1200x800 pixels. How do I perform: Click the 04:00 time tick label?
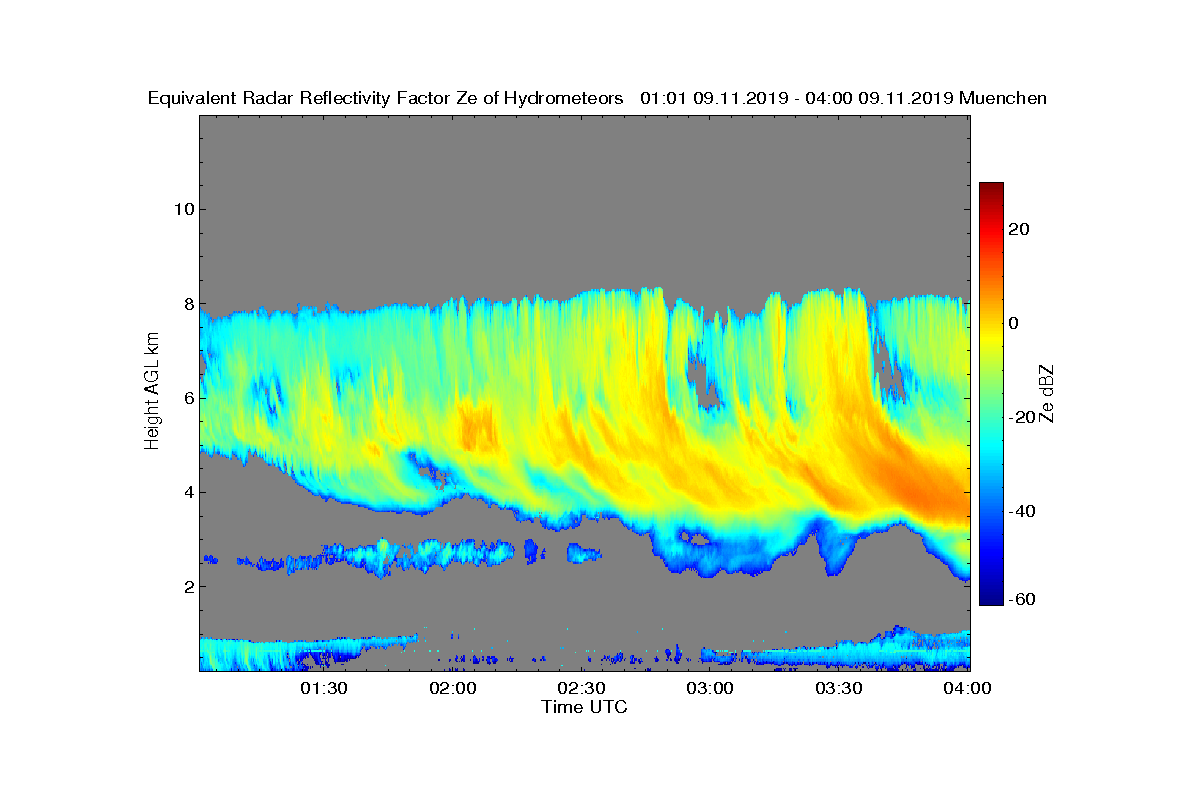(970, 689)
